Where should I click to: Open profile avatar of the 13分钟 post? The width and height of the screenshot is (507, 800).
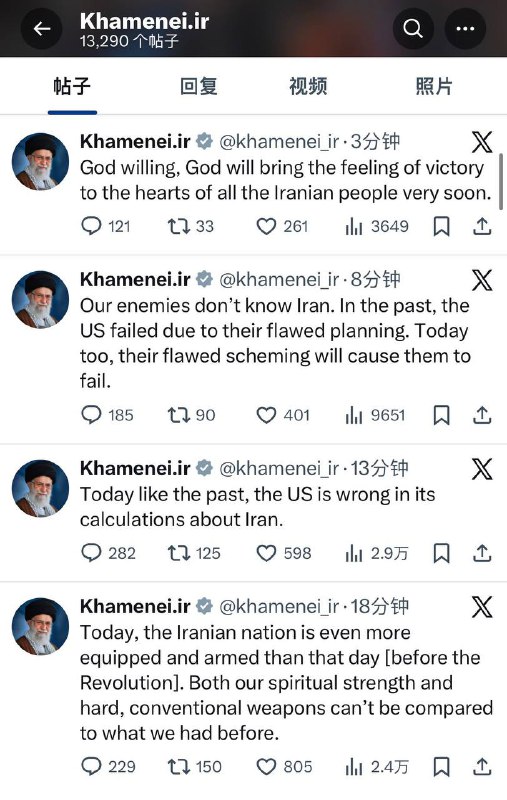[40, 488]
